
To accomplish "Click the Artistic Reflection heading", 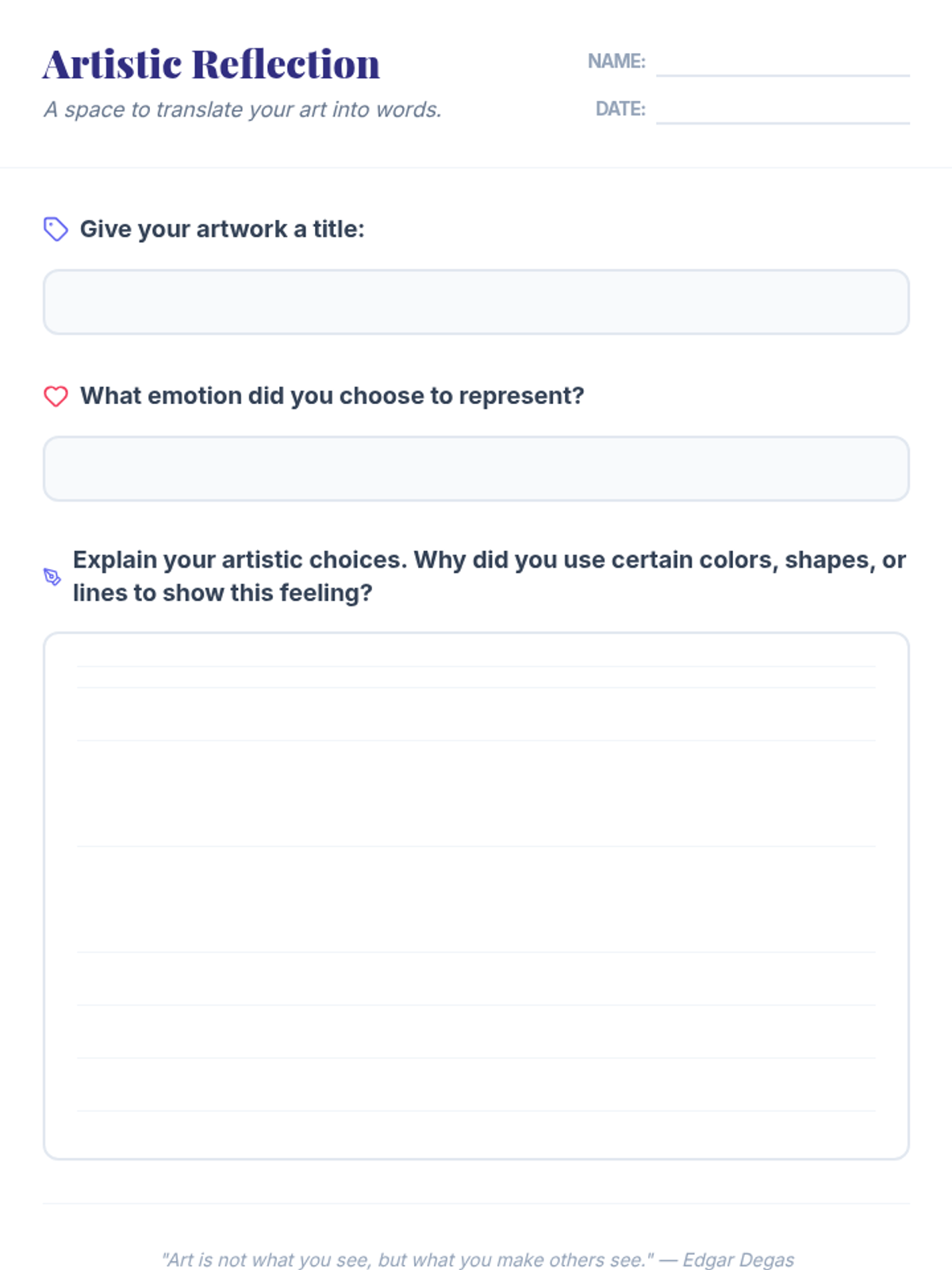I will 211,64.
